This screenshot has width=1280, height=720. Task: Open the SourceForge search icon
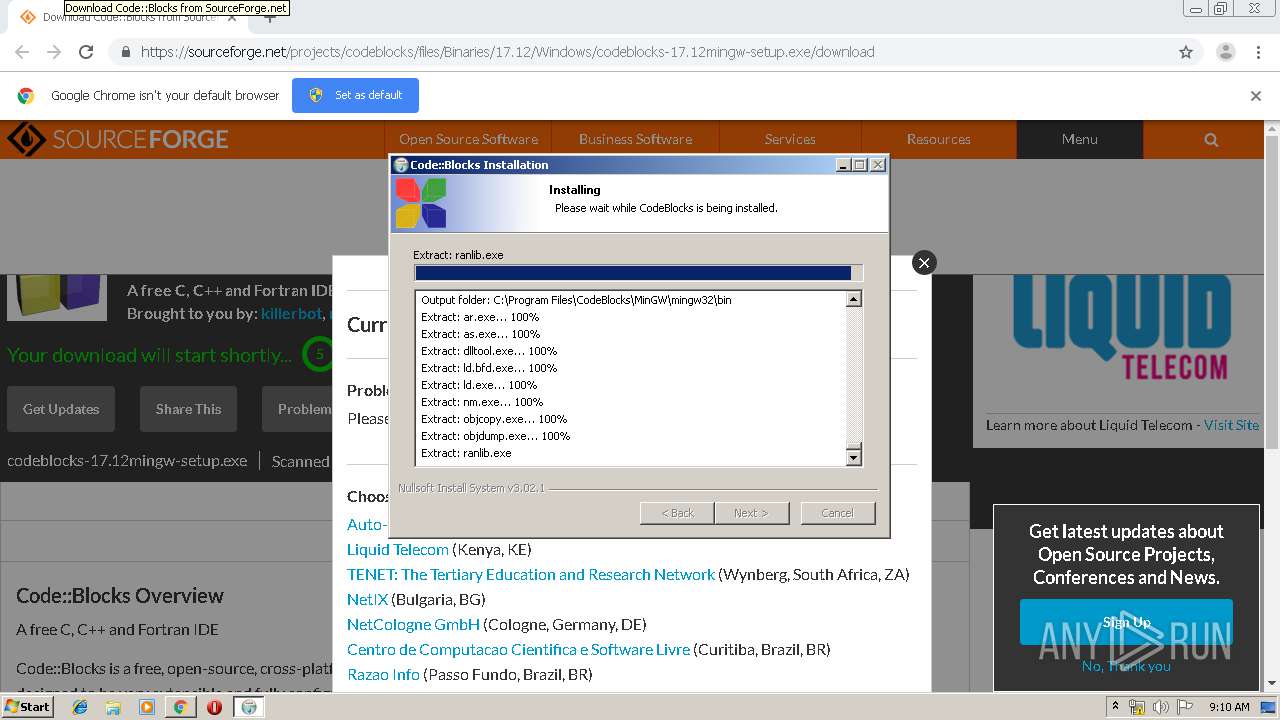[1211, 139]
